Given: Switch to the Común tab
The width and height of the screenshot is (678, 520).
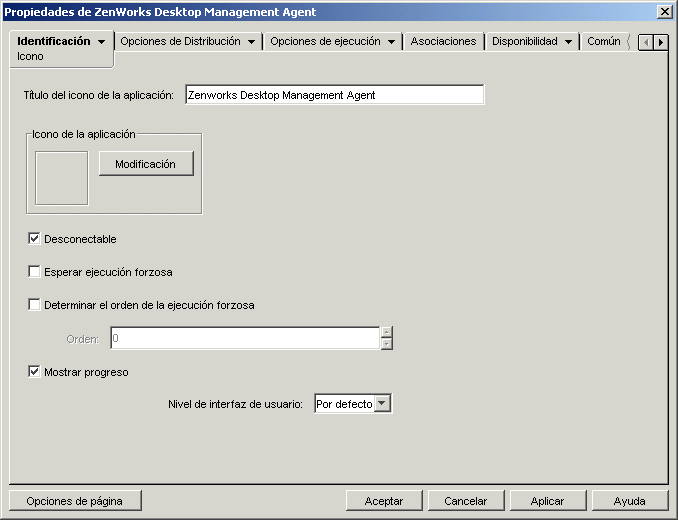Looking at the screenshot, I should click(x=604, y=41).
